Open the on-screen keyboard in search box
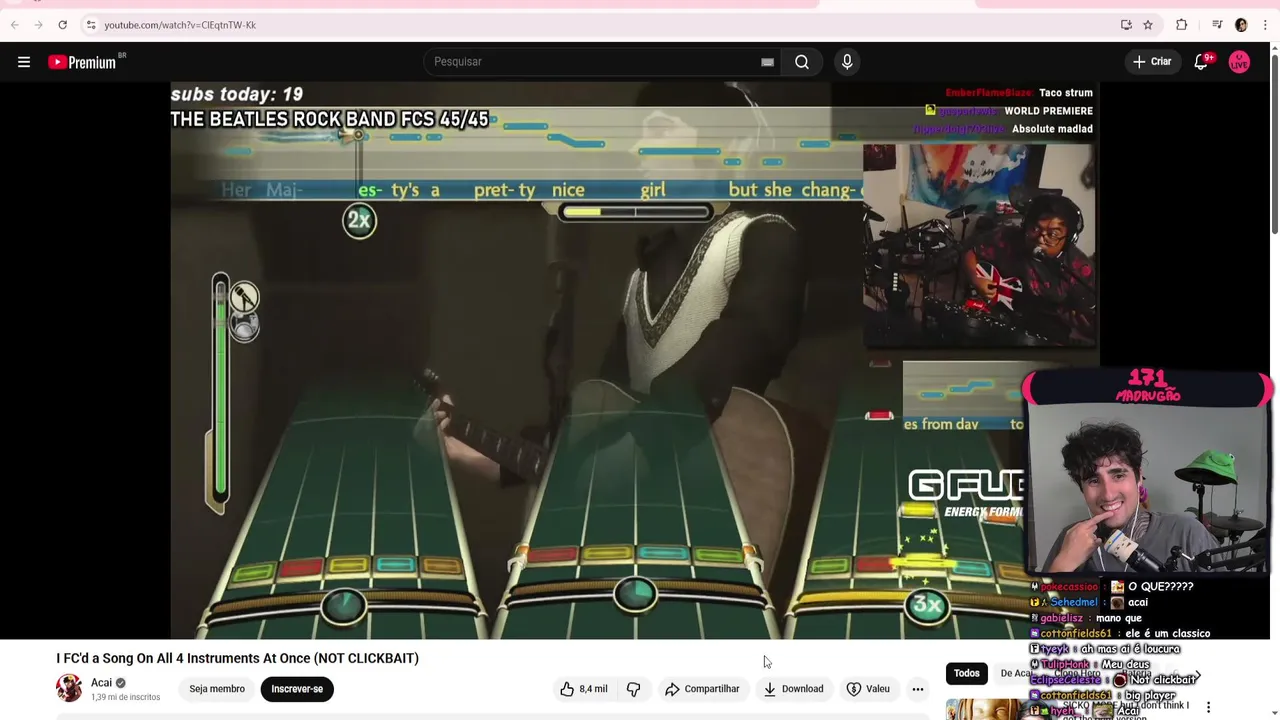 (767, 62)
